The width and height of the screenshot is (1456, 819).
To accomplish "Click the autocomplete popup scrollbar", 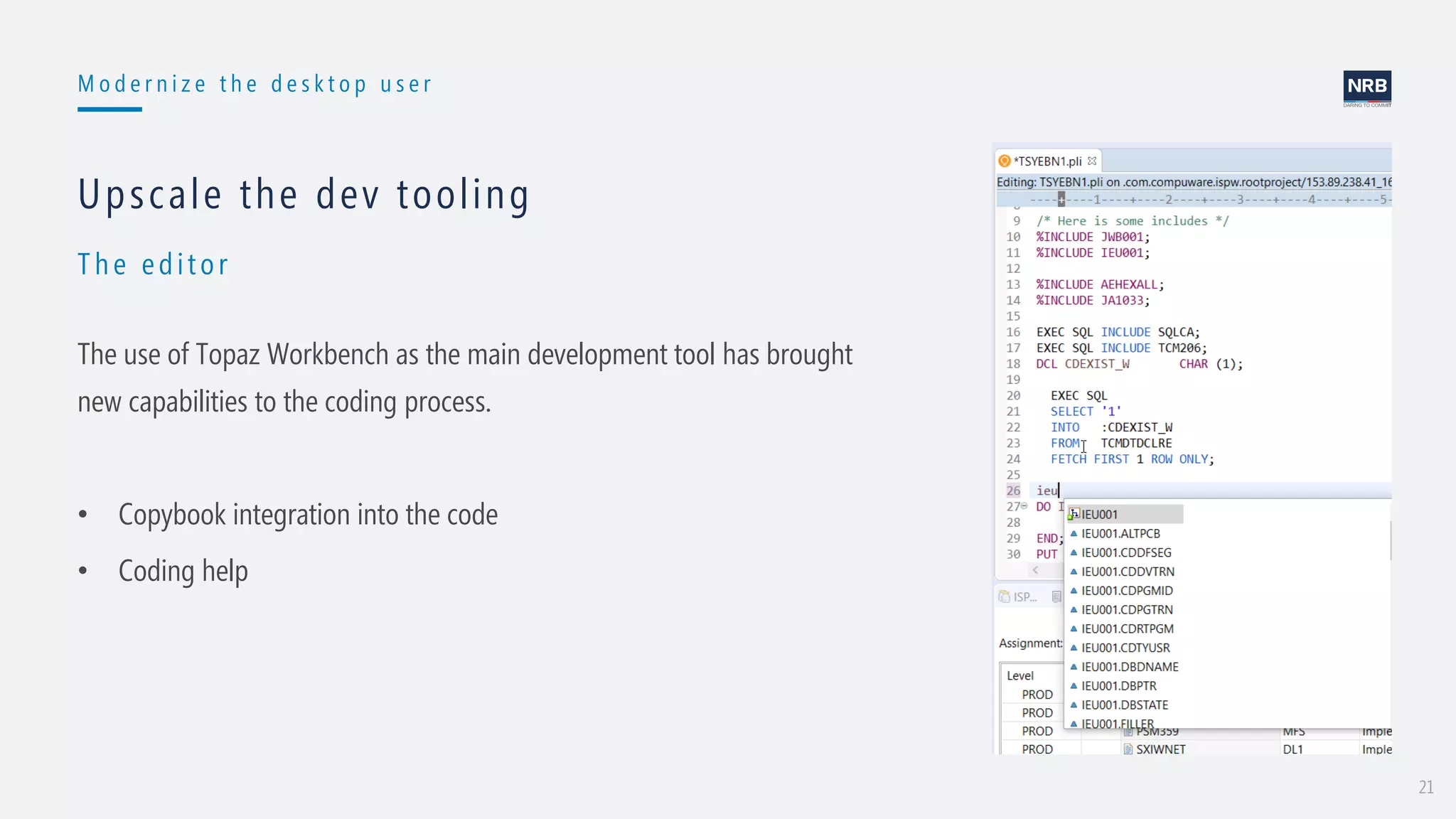I will point(1390,541).
